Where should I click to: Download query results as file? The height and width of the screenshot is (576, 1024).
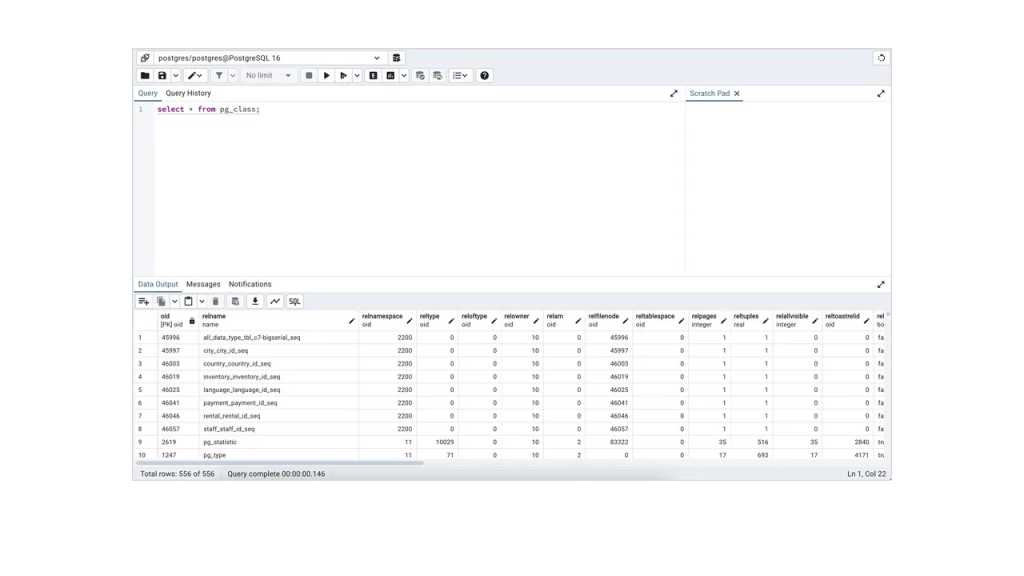point(255,301)
